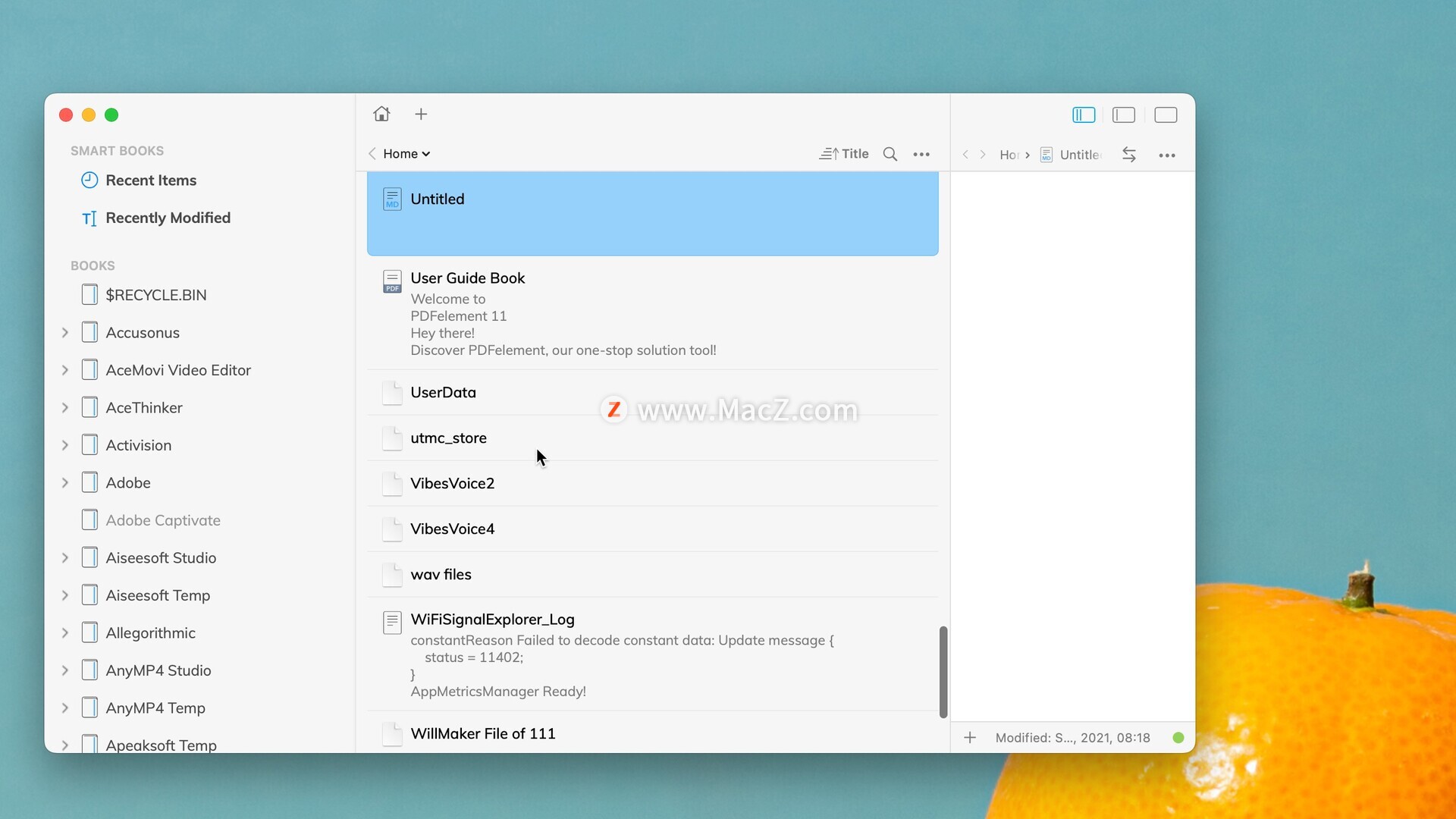Show three-pane layout view
Viewport: 1456px width, 819px height.
tap(1084, 115)
